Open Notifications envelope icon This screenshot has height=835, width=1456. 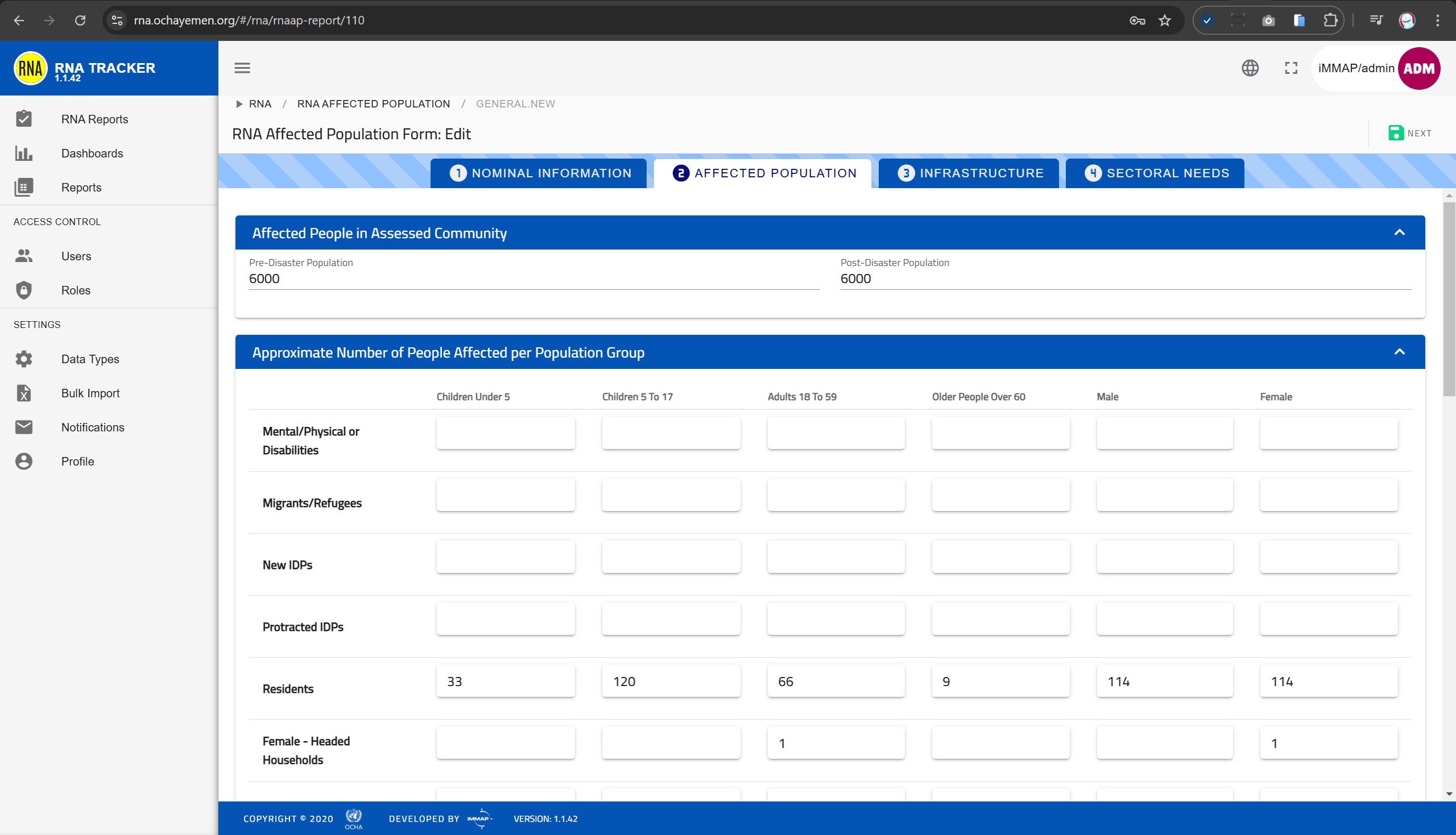click(23, 427)
